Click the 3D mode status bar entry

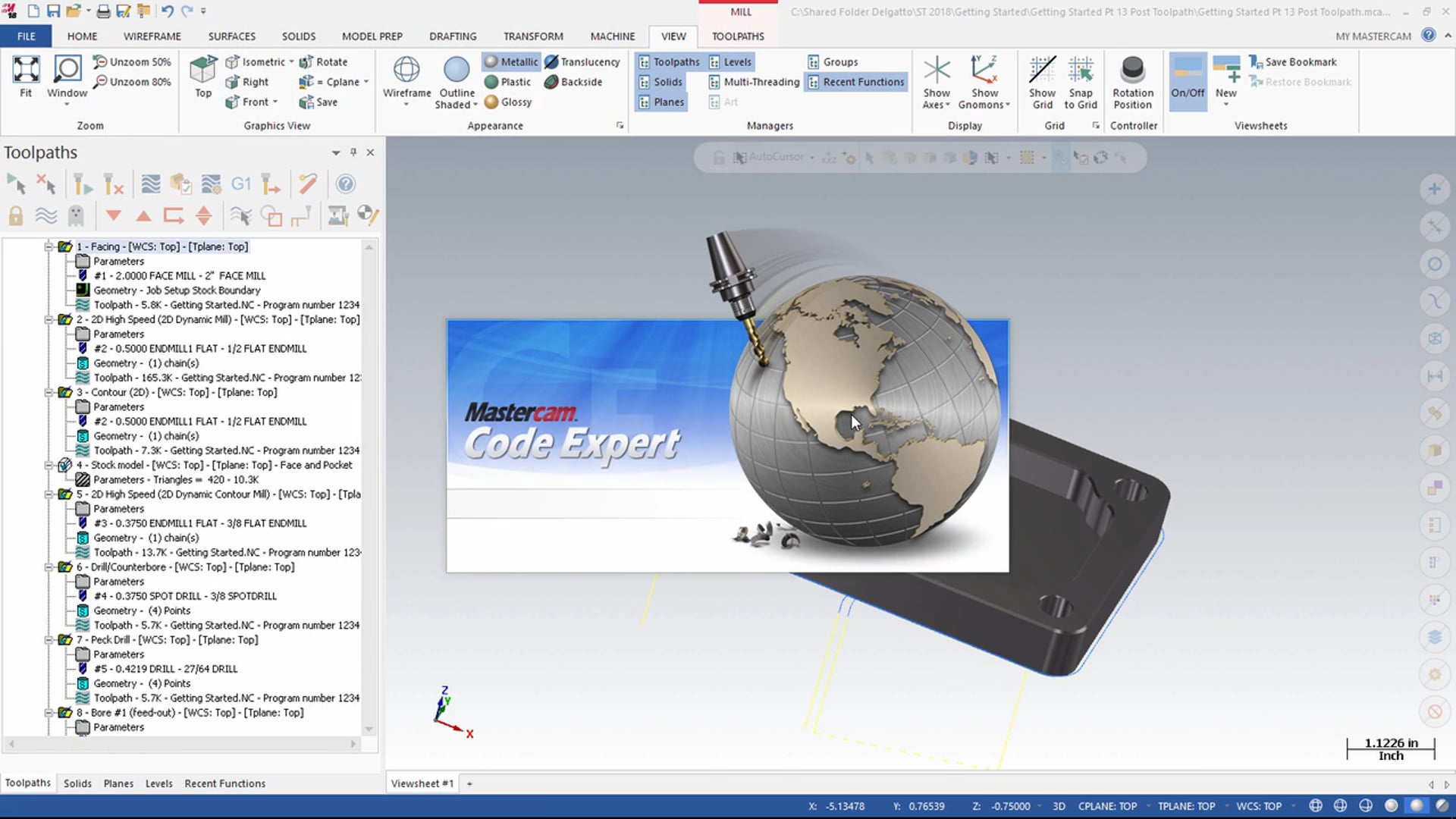1059,806
